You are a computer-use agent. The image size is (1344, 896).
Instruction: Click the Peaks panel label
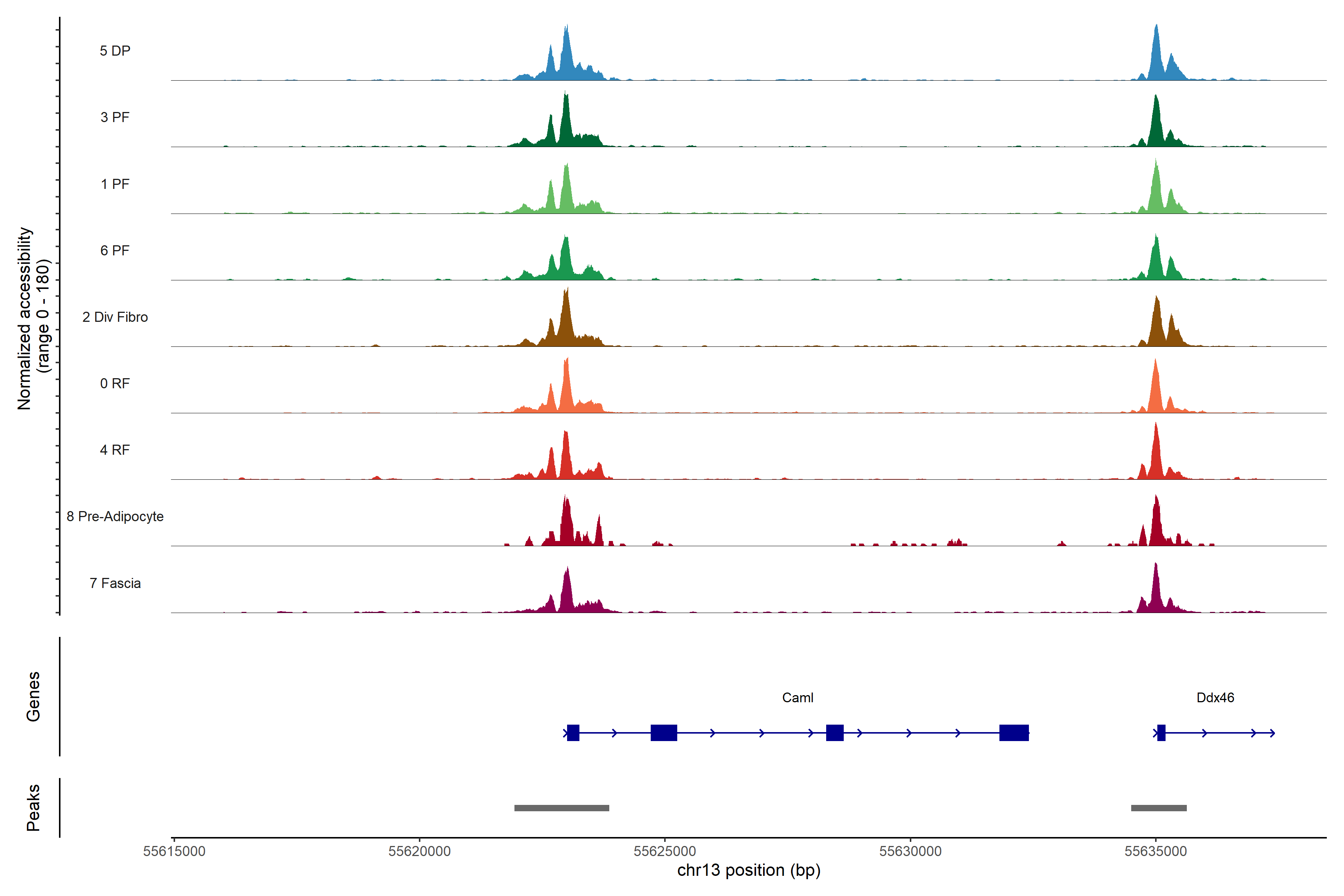[x=33, y=807]
